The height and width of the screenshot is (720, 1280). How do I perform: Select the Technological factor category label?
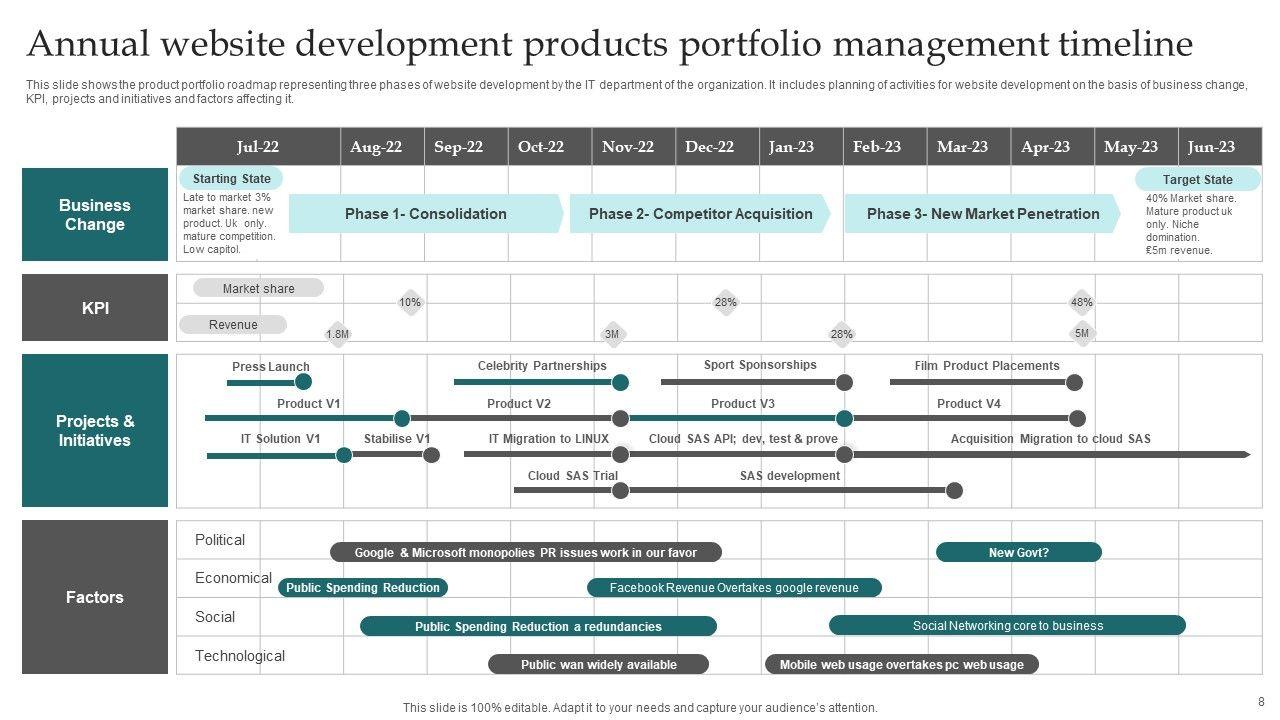[240, 656]
